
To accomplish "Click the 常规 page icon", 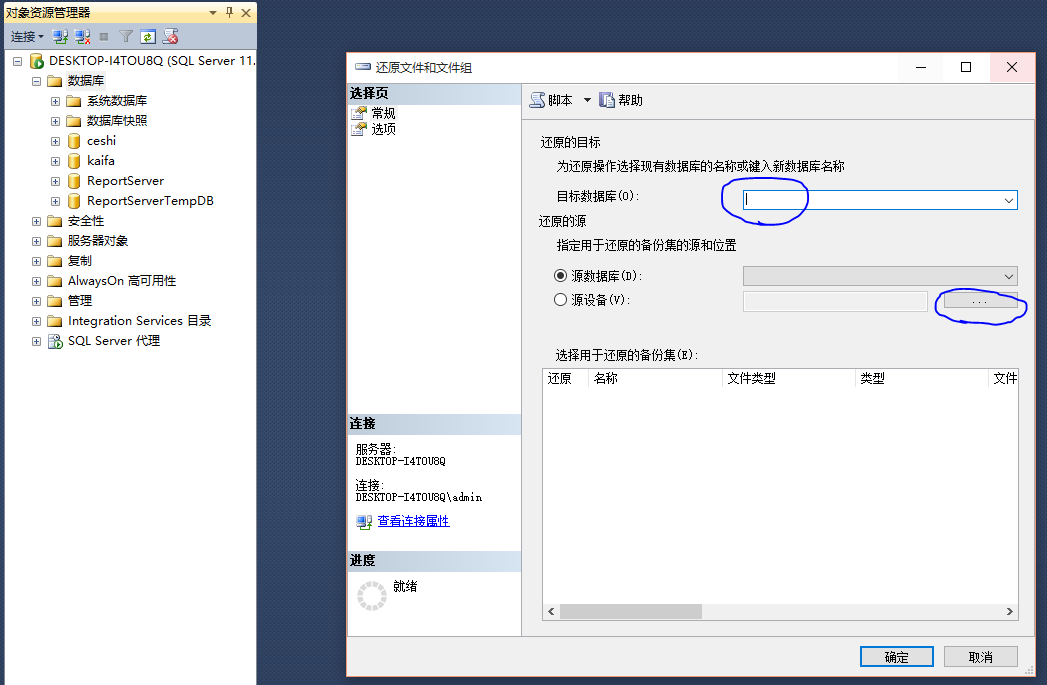I will [359, 113].
